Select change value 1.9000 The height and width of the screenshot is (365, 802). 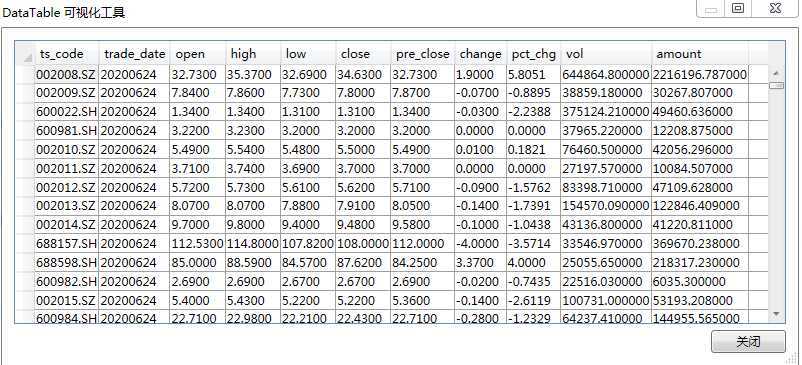click(480, 75)
